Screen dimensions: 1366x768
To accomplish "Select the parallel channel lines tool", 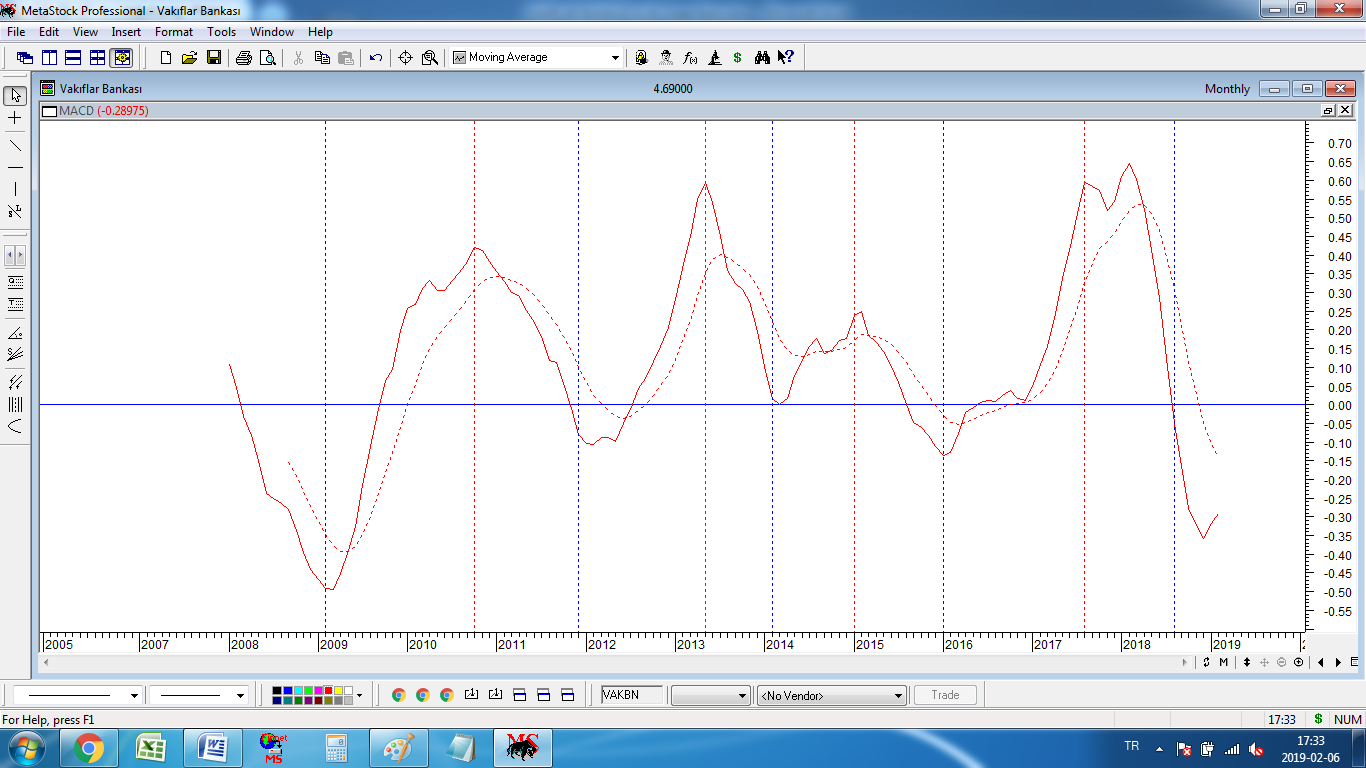I will point(15,383).
